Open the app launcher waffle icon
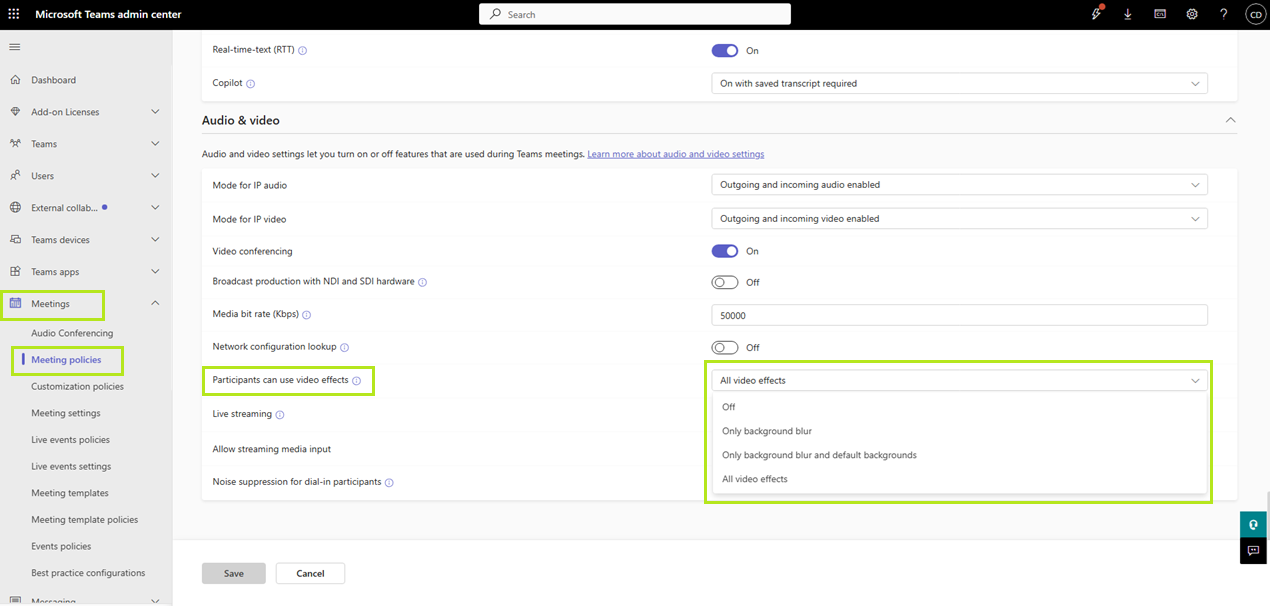This screenshot has height=606, width=1270. pos(14,15)
